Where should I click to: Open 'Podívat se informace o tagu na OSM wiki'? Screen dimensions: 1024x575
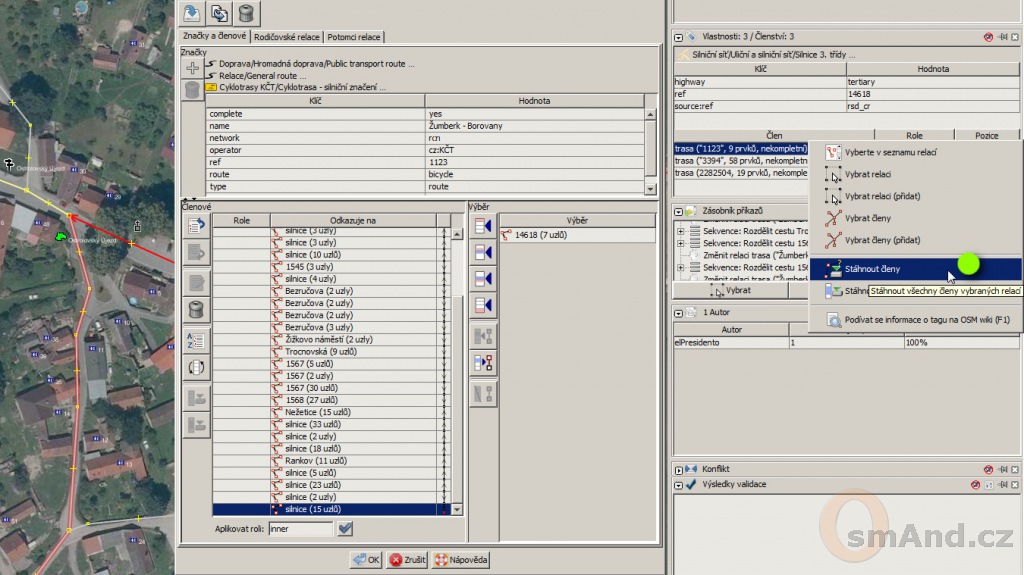[914, 320]
